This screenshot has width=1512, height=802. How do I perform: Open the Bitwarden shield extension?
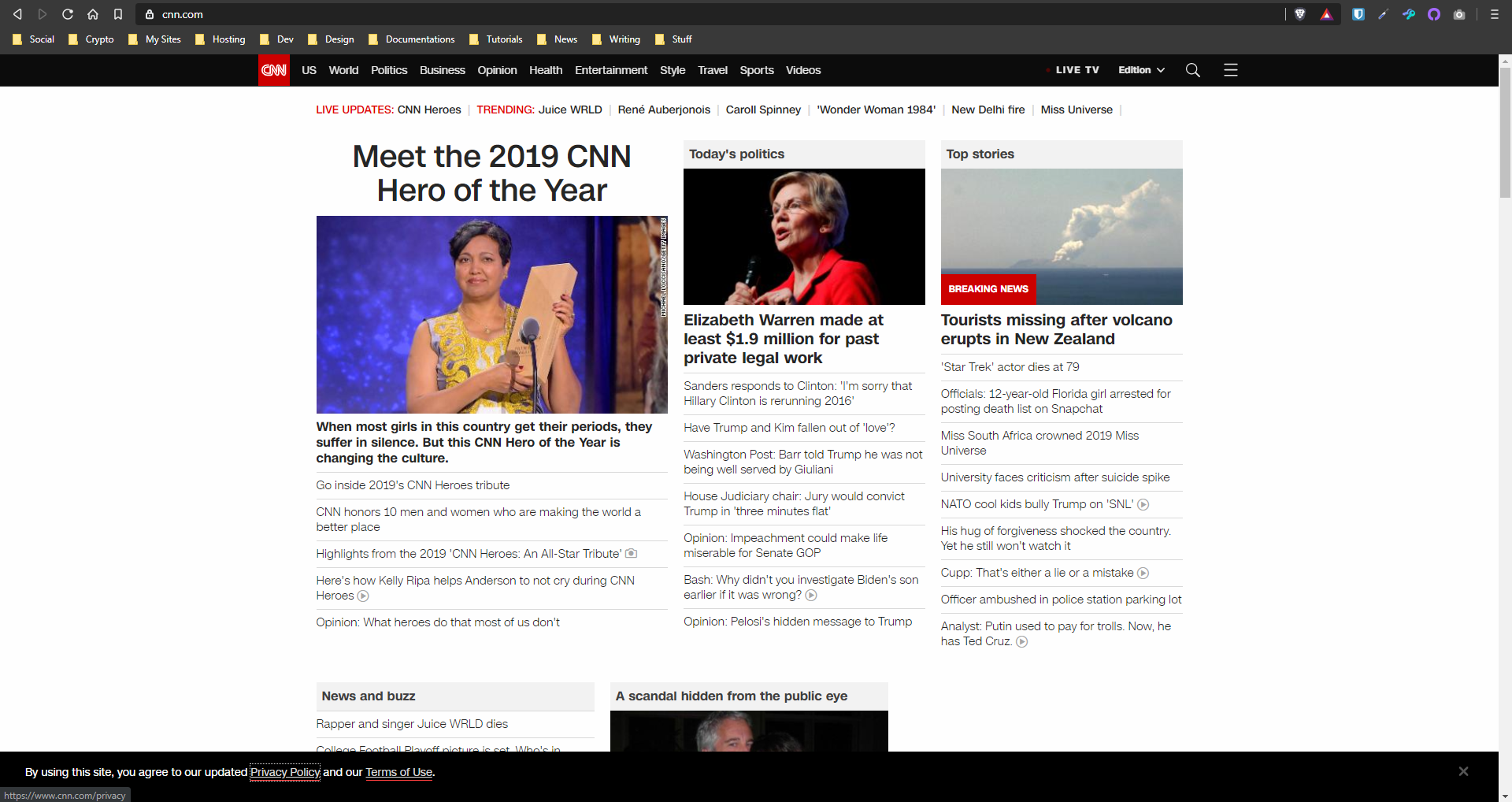click(x=1358, y=14)
